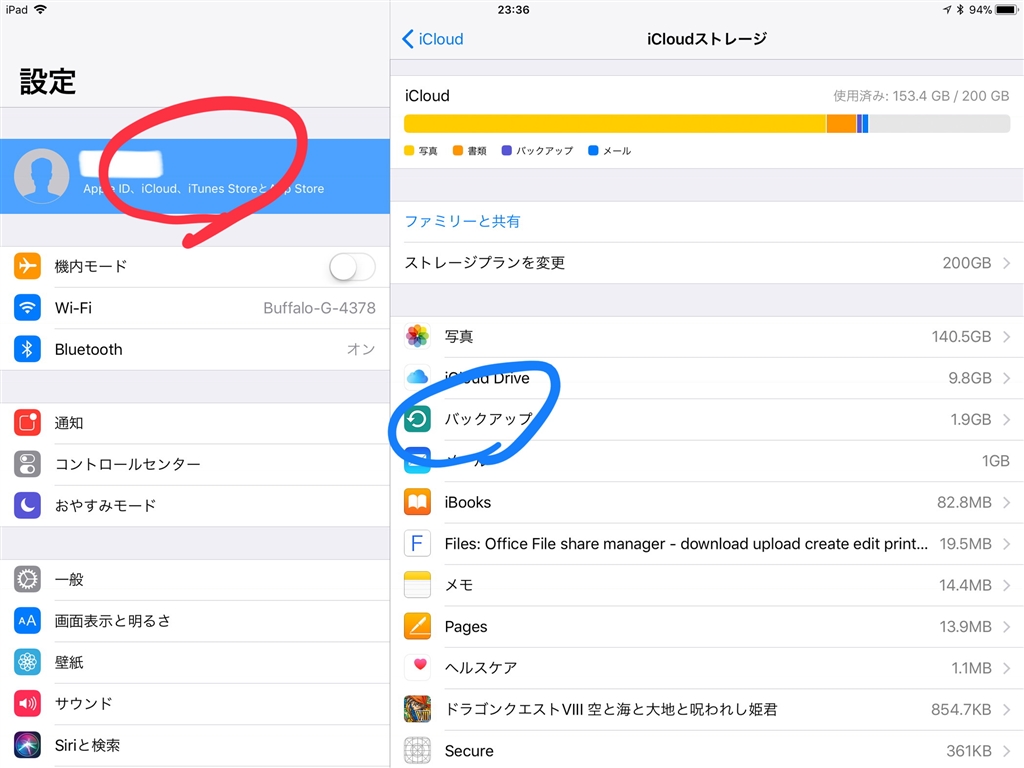Expand the ドラゴンクエストVIII 854.7KB chevron
Viewport: 1024px width, 768px height.
tap(1006, 709)
